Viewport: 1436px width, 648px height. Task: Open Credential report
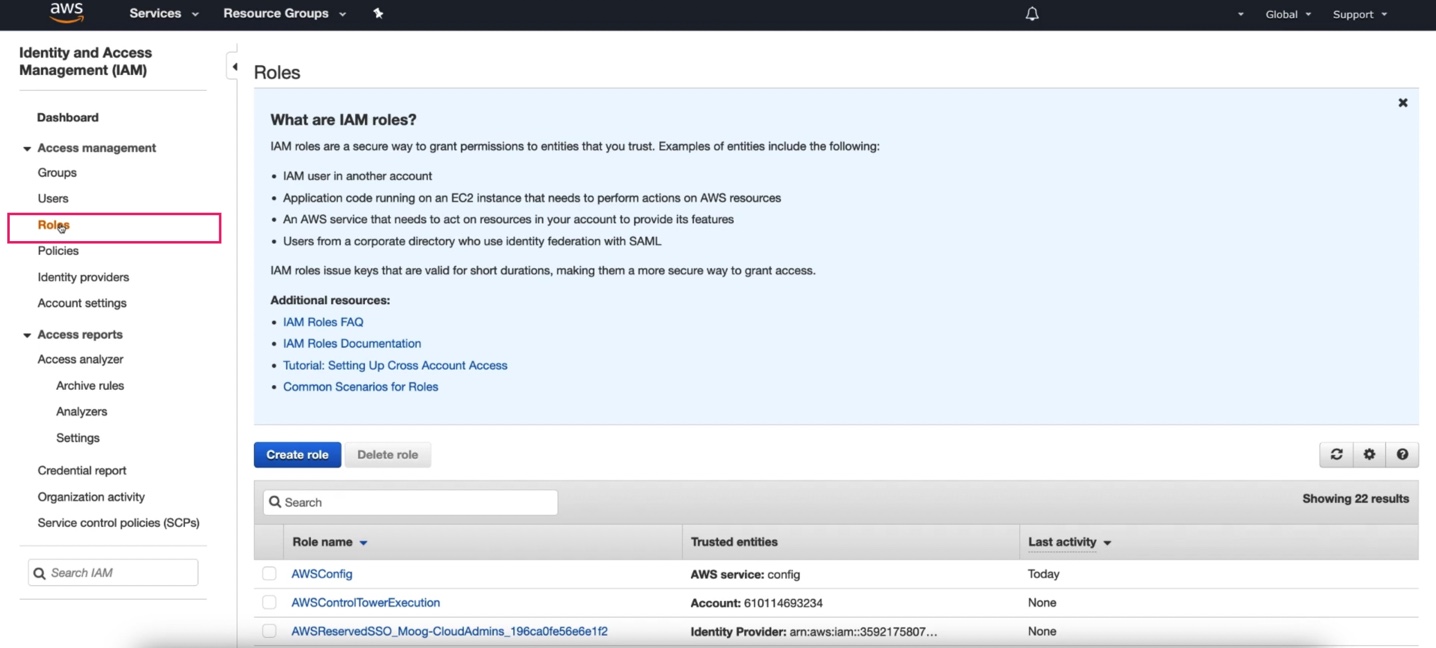[x=82, y=470]
